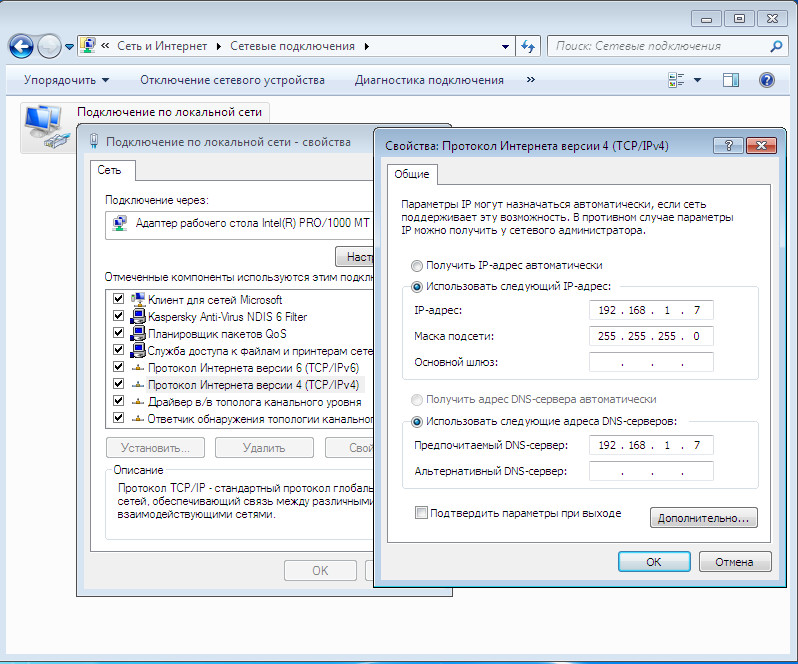The width and height of the screenshot is (798, 664).
Task: Click the Служба доступа к файлам icon
Action: (x=138, y=350)
